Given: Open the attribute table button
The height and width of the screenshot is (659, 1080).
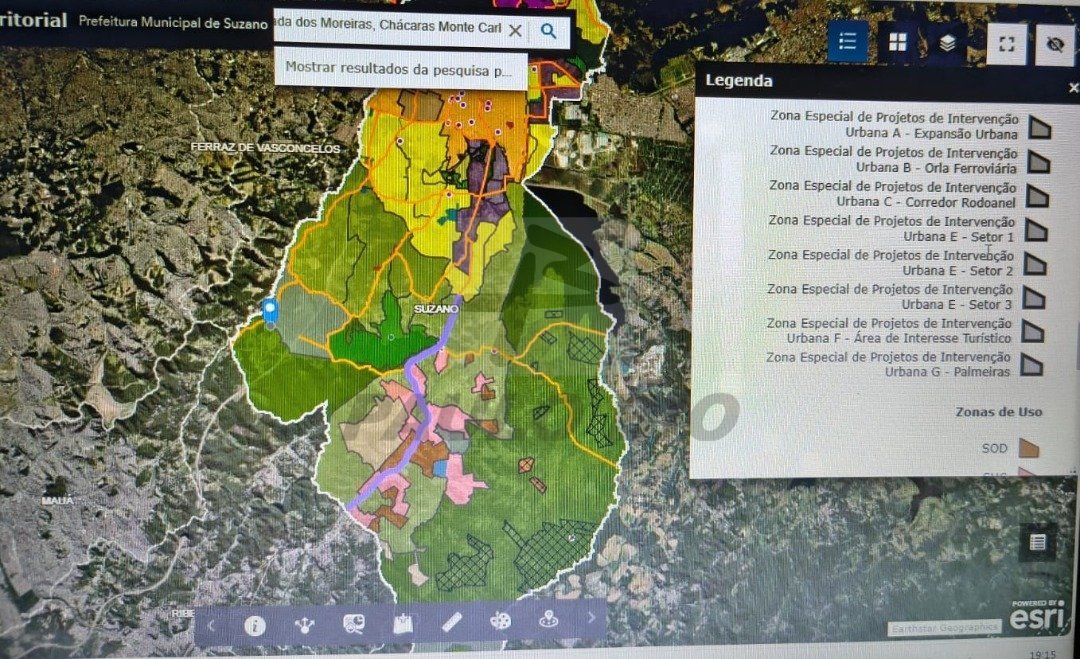Looking at the screenshot, I should click(x=1038, y=543).
